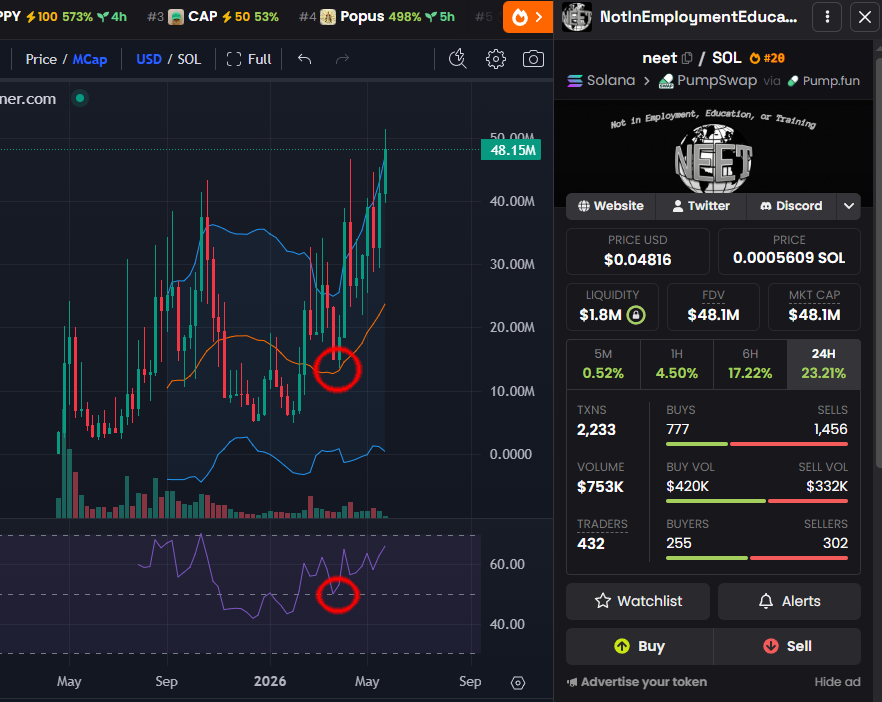
Task: Click the VOLUME $753K value
Action: (x=600, y=487)
